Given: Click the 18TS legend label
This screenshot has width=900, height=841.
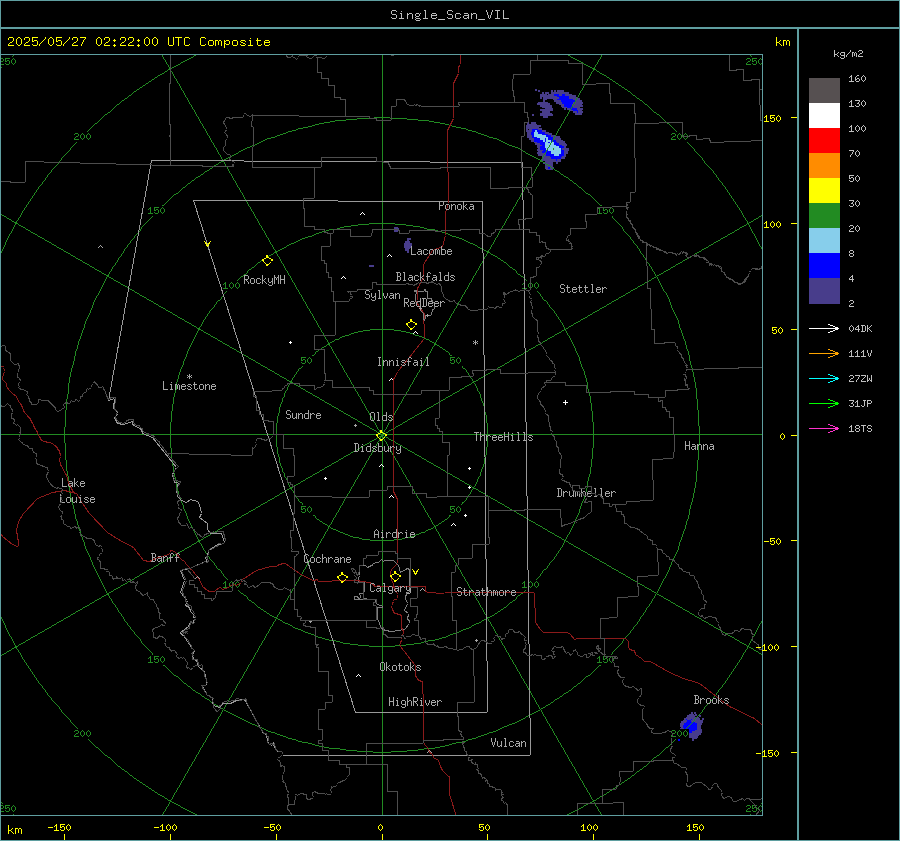Looking at the screenshot, I should tap(860, 428).
